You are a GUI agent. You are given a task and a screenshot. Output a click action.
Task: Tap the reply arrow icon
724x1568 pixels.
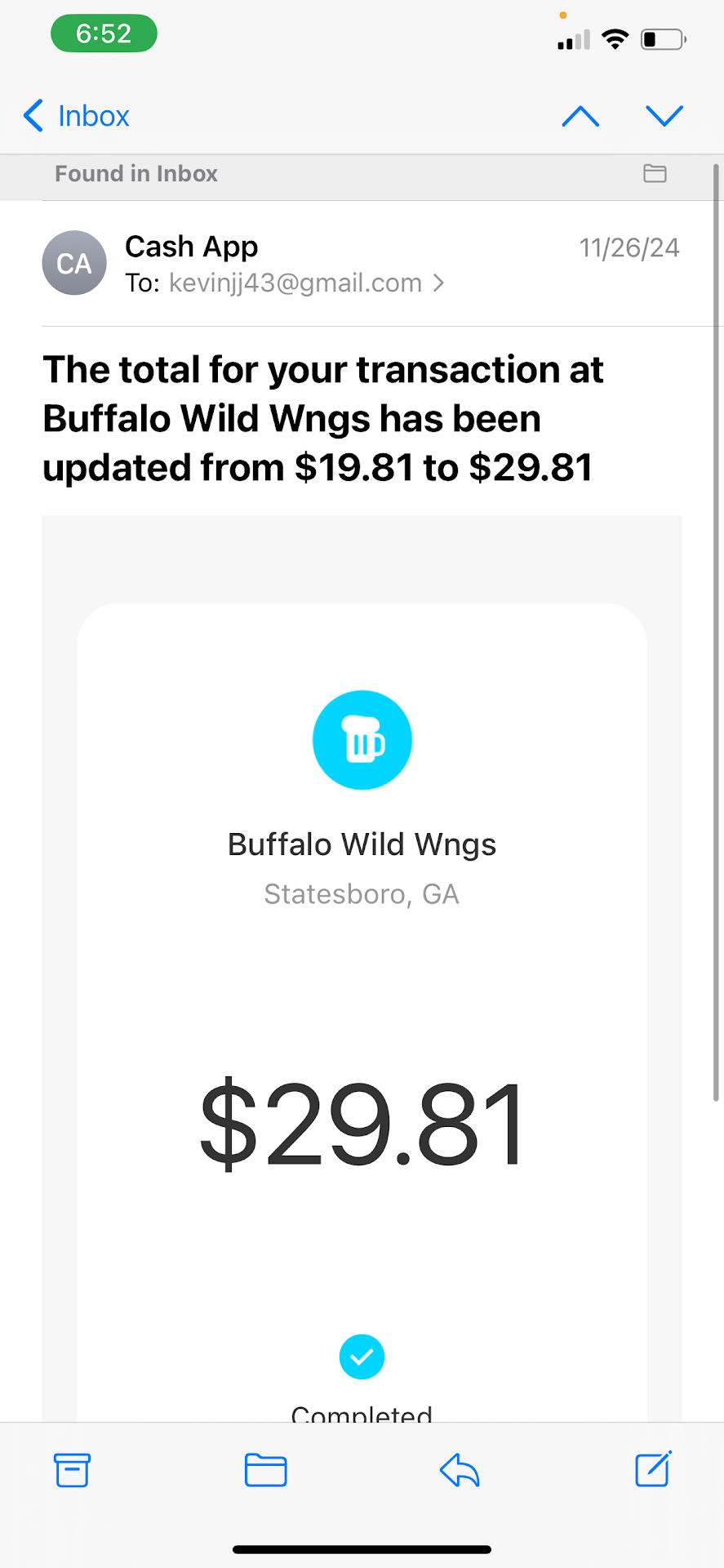tap(460, 1471)
